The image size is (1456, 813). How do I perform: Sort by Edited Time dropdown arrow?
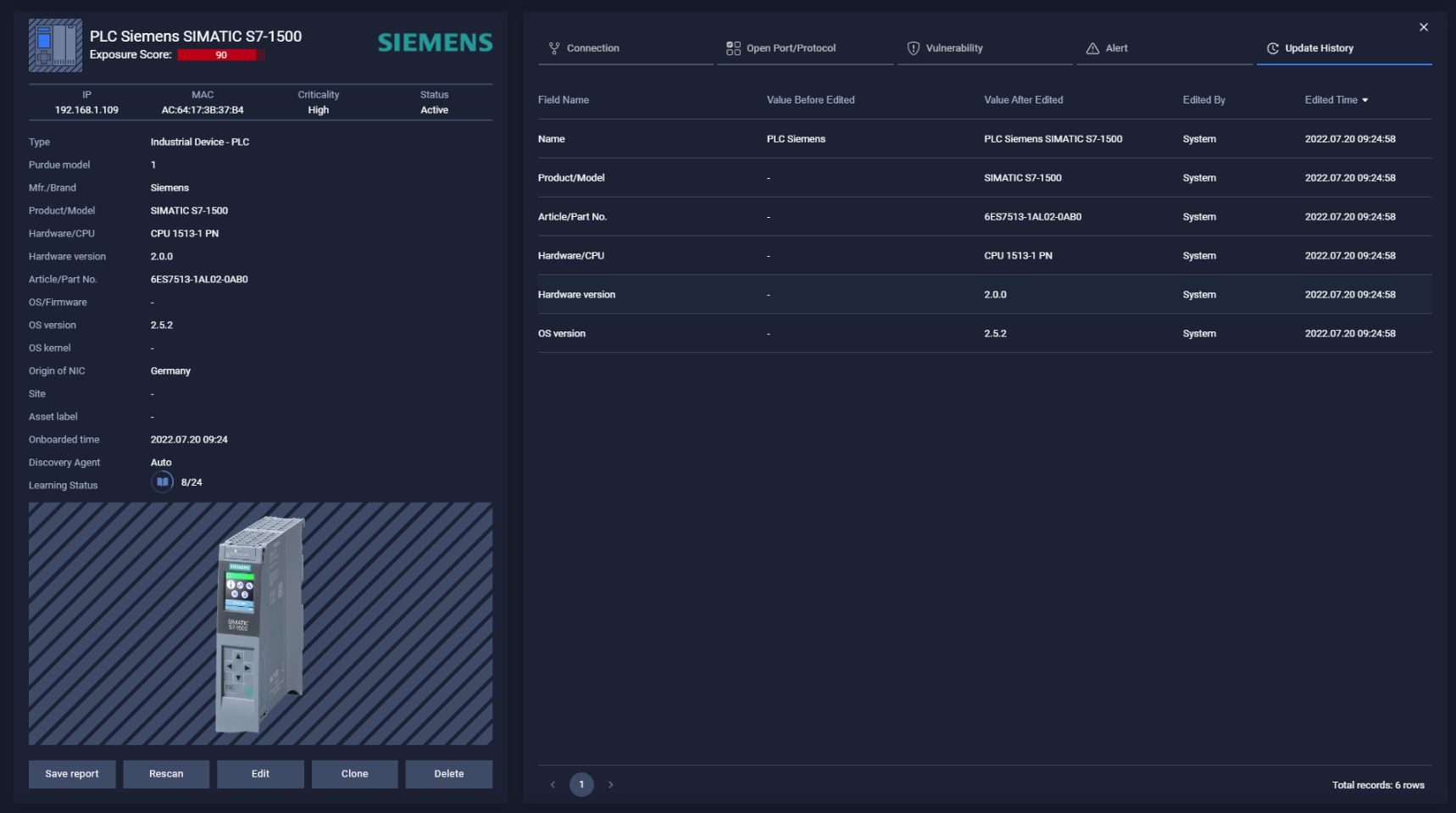(x=1365, y=100)
